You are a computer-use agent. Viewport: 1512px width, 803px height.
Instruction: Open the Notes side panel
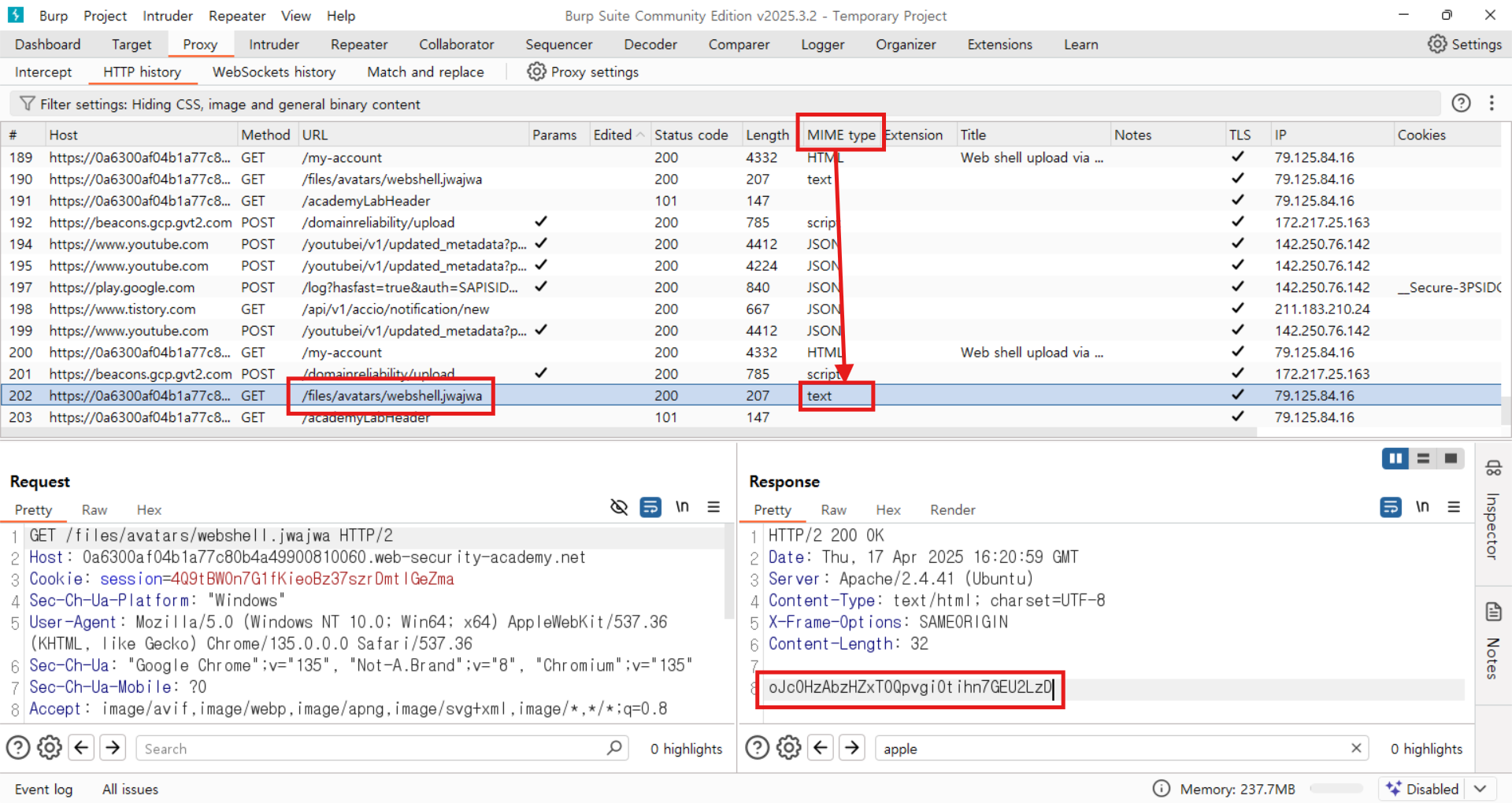1492,642
